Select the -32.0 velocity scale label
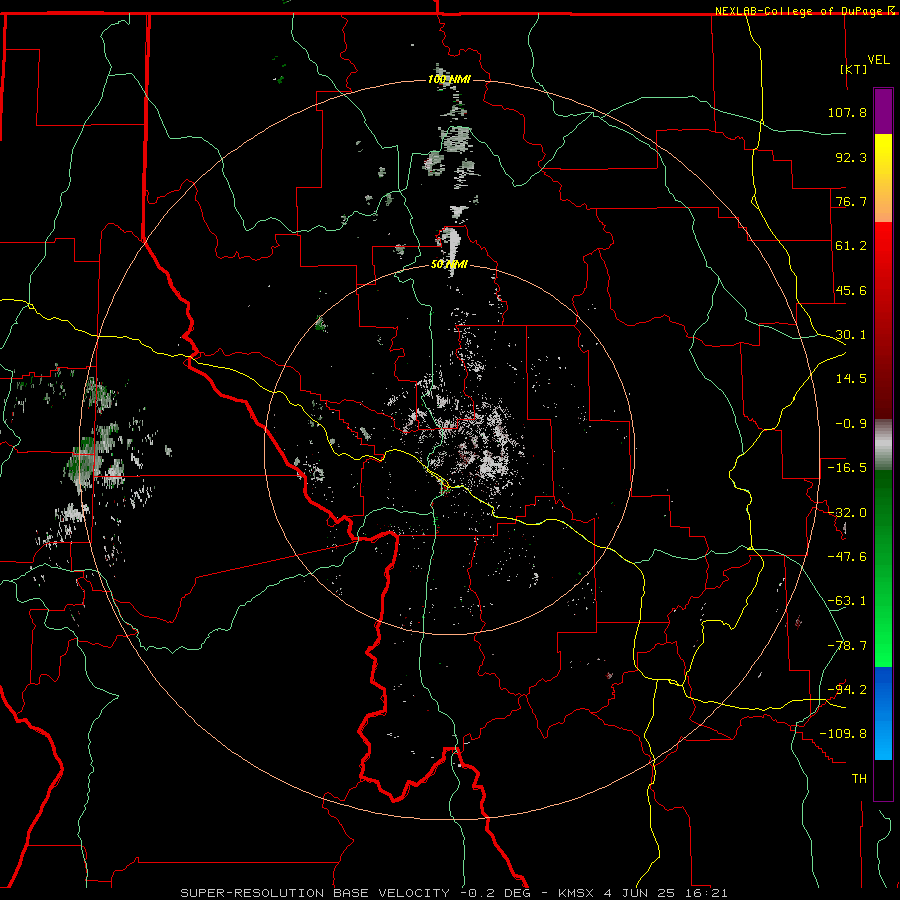This screenshot has height=900, width=900. click(x=847, y=513)
